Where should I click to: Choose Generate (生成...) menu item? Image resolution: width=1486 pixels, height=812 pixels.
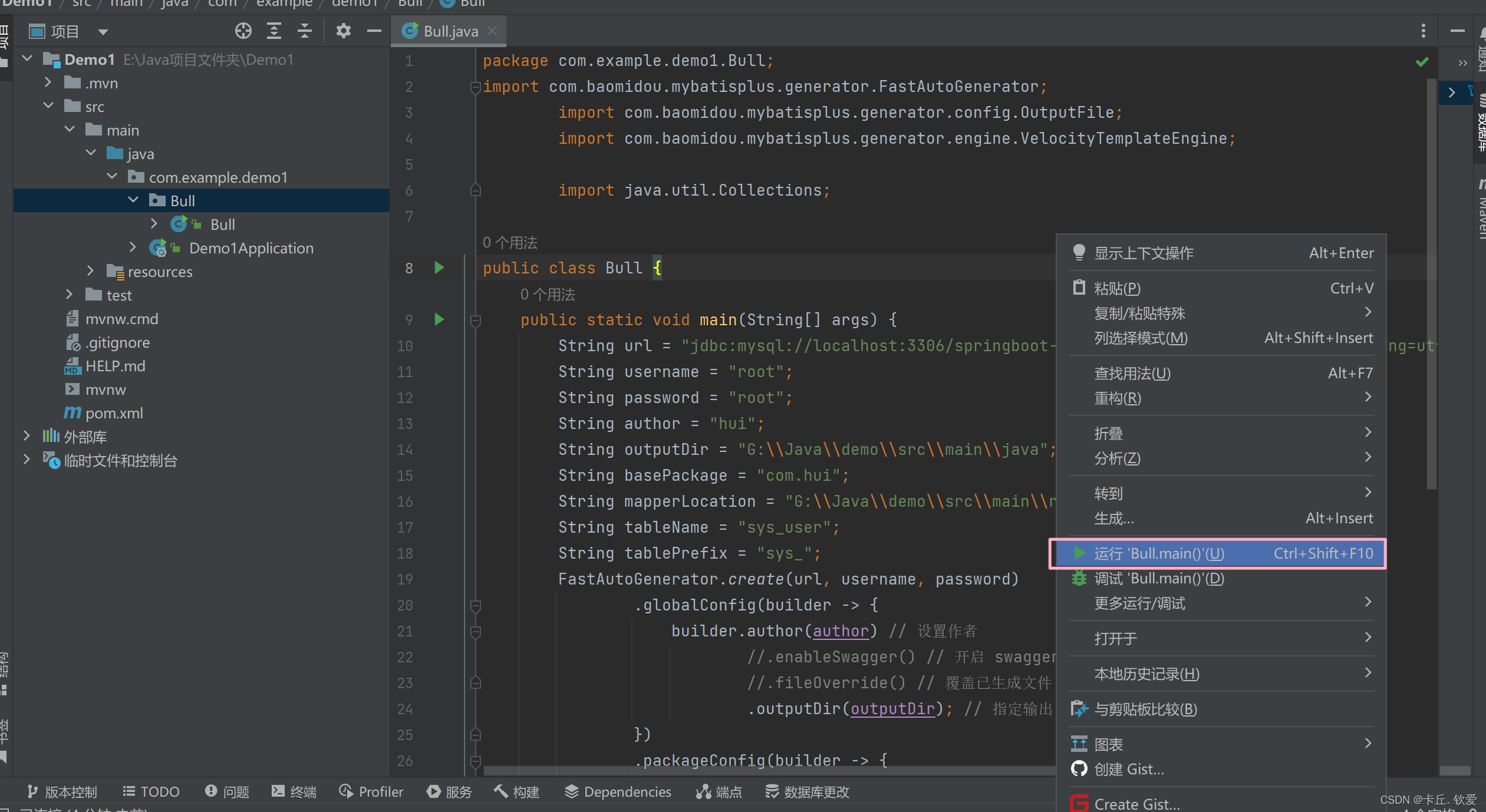[1221, 519]
